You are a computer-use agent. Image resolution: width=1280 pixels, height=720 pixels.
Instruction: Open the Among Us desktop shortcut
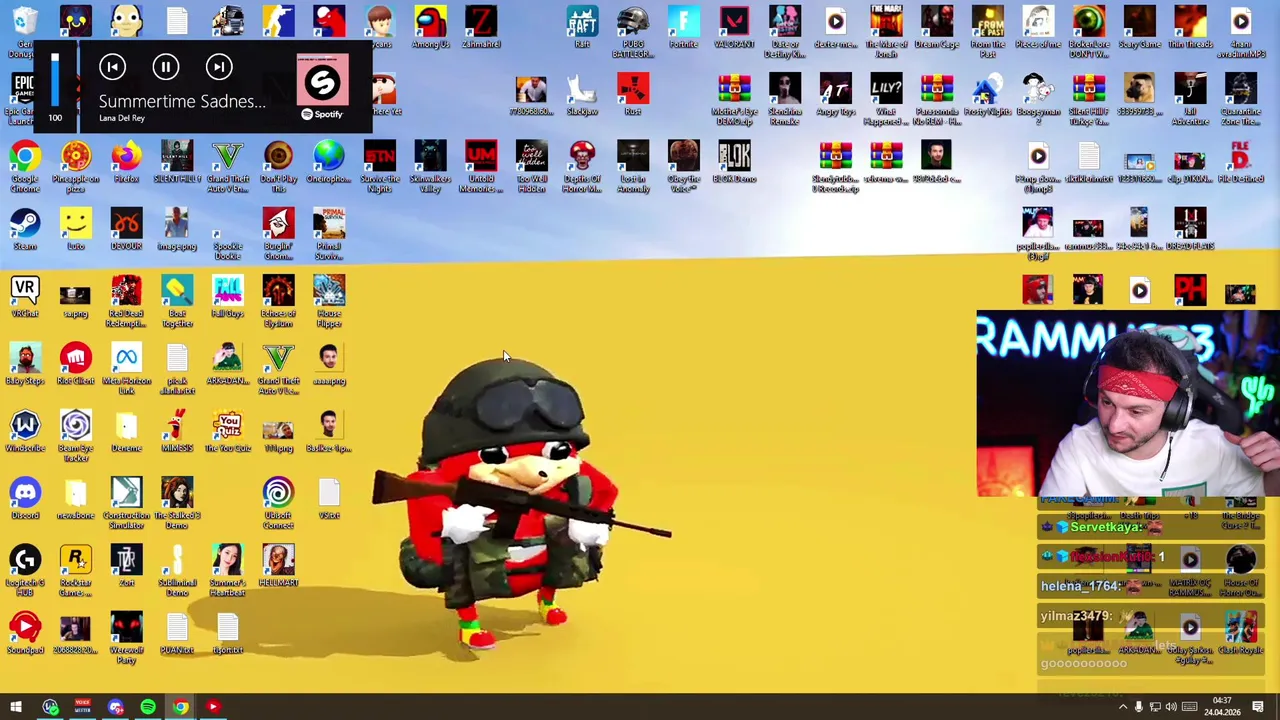tap(430, 28)
